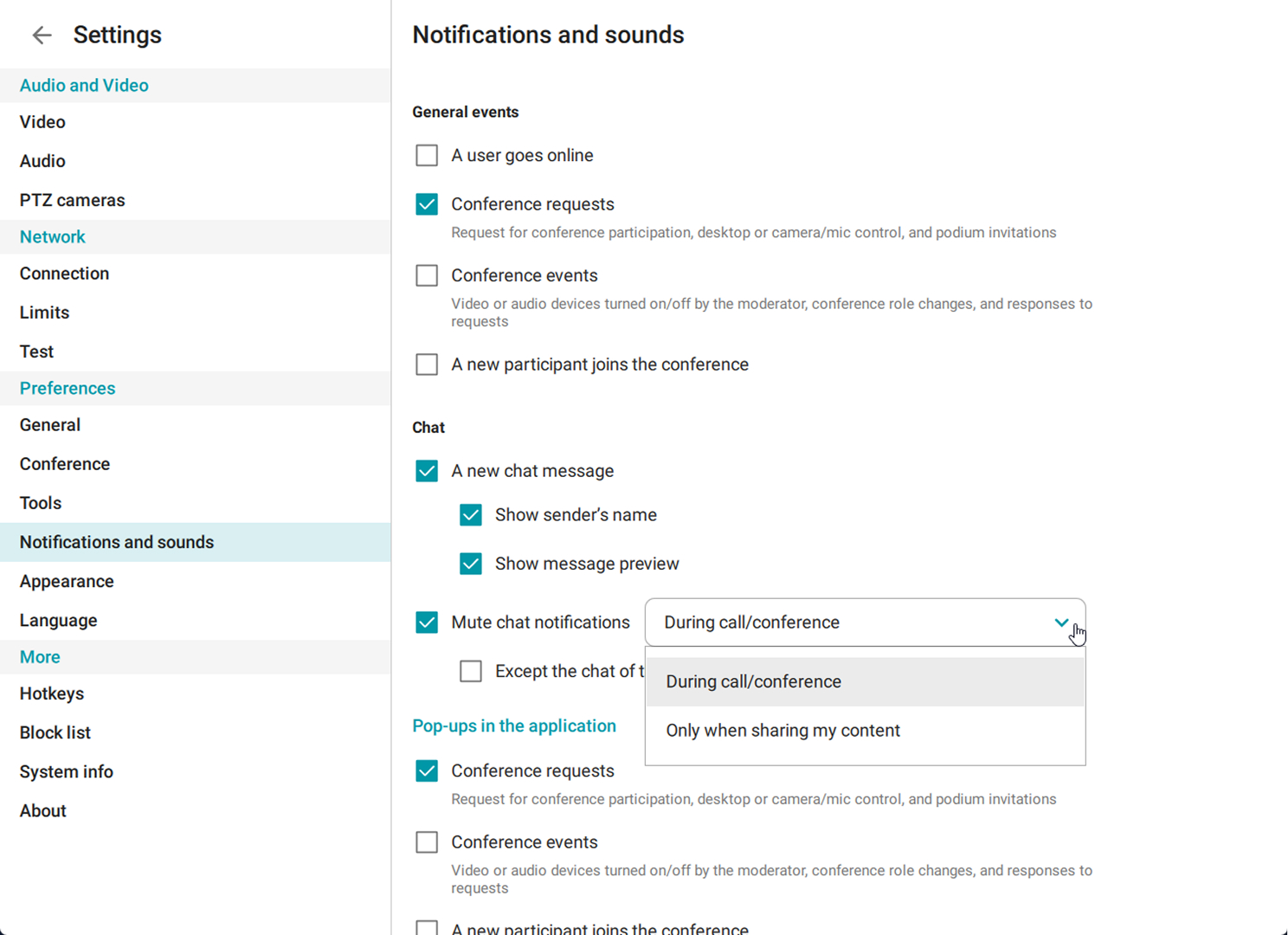Click the Mute chat notifications combo box
This screenshot has width=1288, height=935.
(848, 622)
